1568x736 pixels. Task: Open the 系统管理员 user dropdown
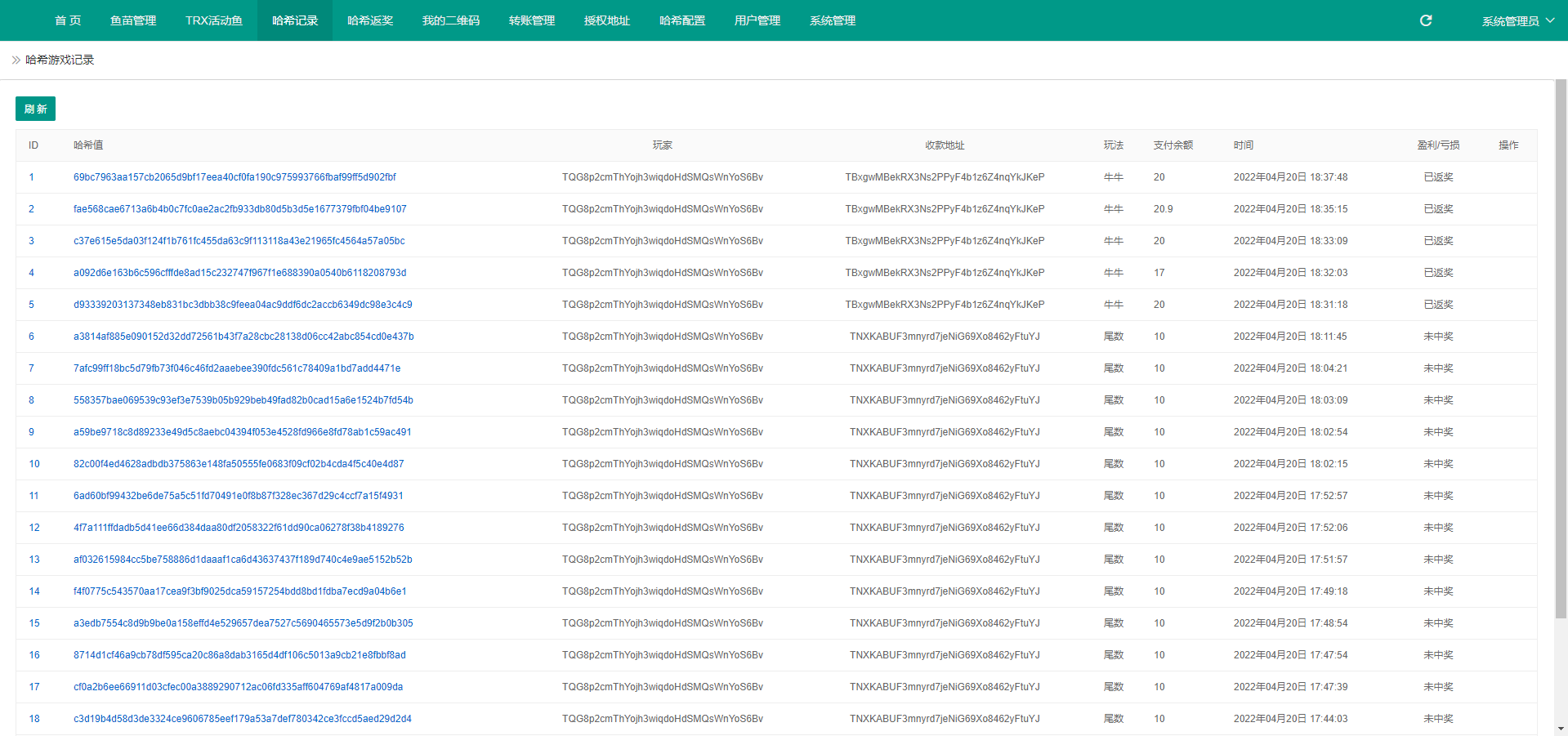coord(1518,20)
